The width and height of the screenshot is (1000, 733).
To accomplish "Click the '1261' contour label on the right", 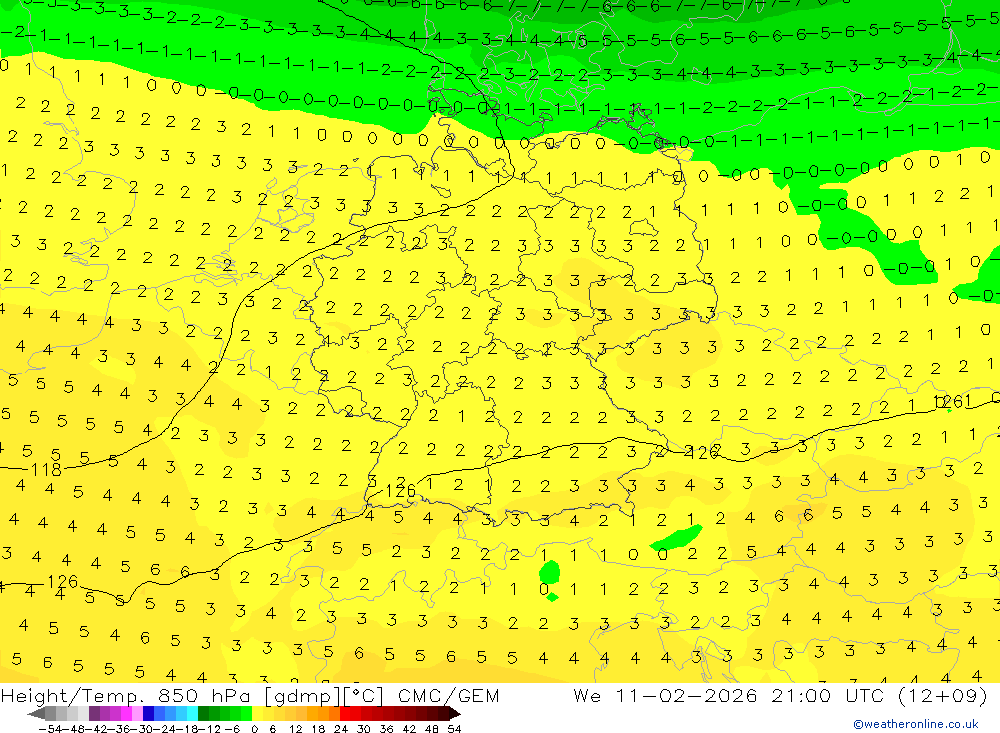I will coord(952,402).
